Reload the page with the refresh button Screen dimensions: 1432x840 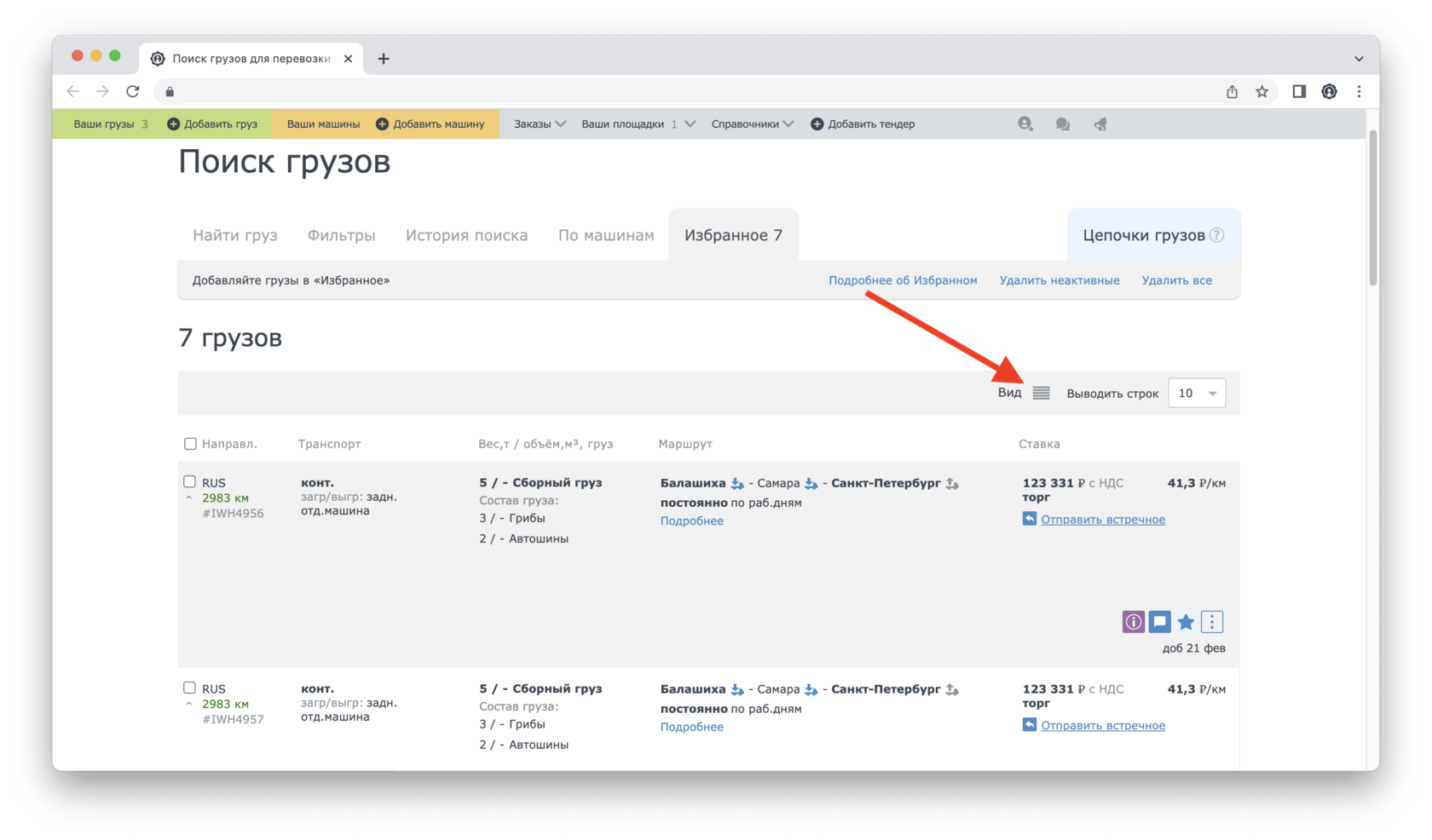tap(133, 91)
